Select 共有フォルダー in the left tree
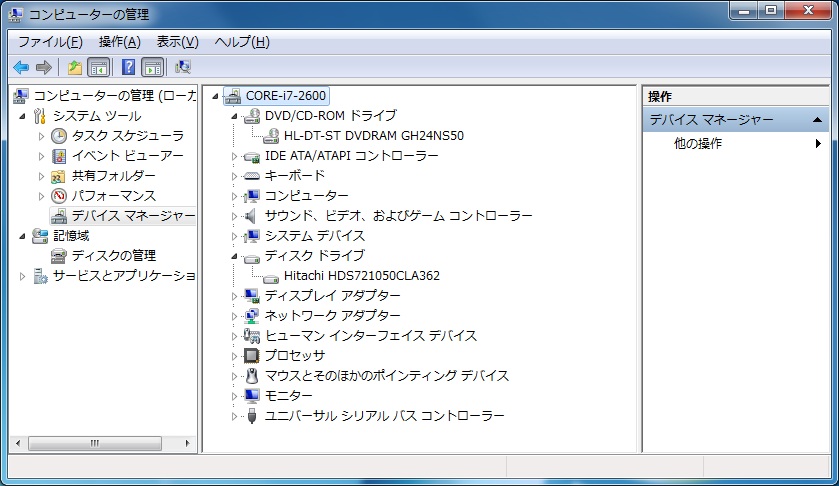The height and width of the screenshot is (486, 839). [x=113, y=176]
